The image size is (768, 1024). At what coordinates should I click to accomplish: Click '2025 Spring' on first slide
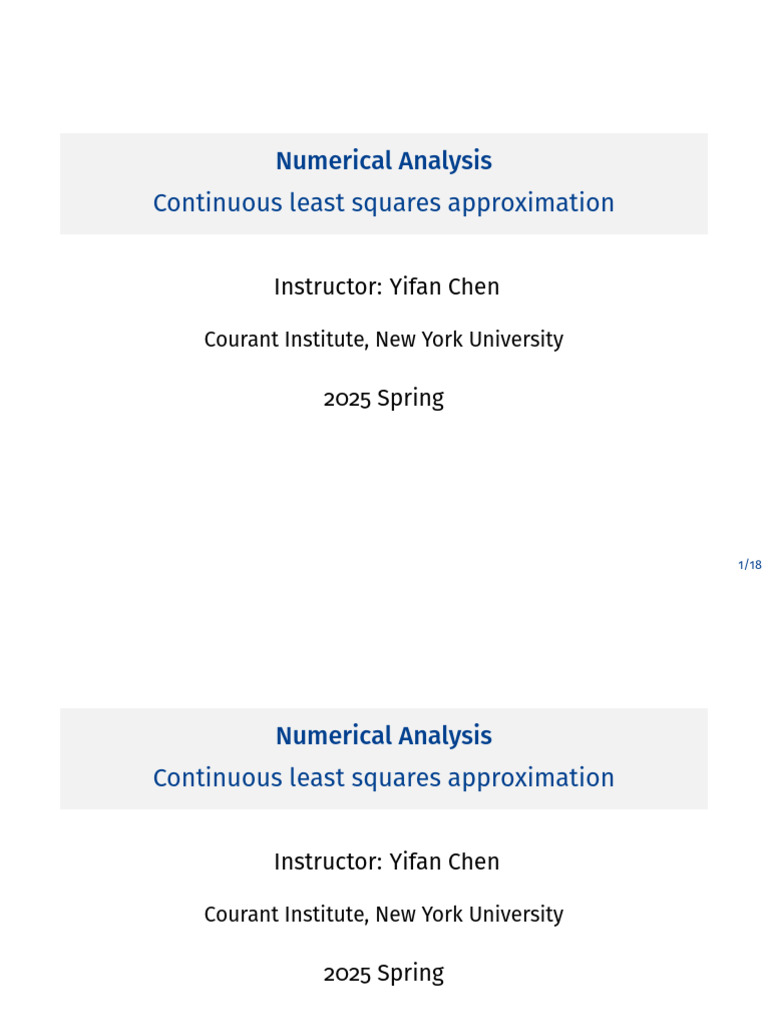(x=384, y=398)
